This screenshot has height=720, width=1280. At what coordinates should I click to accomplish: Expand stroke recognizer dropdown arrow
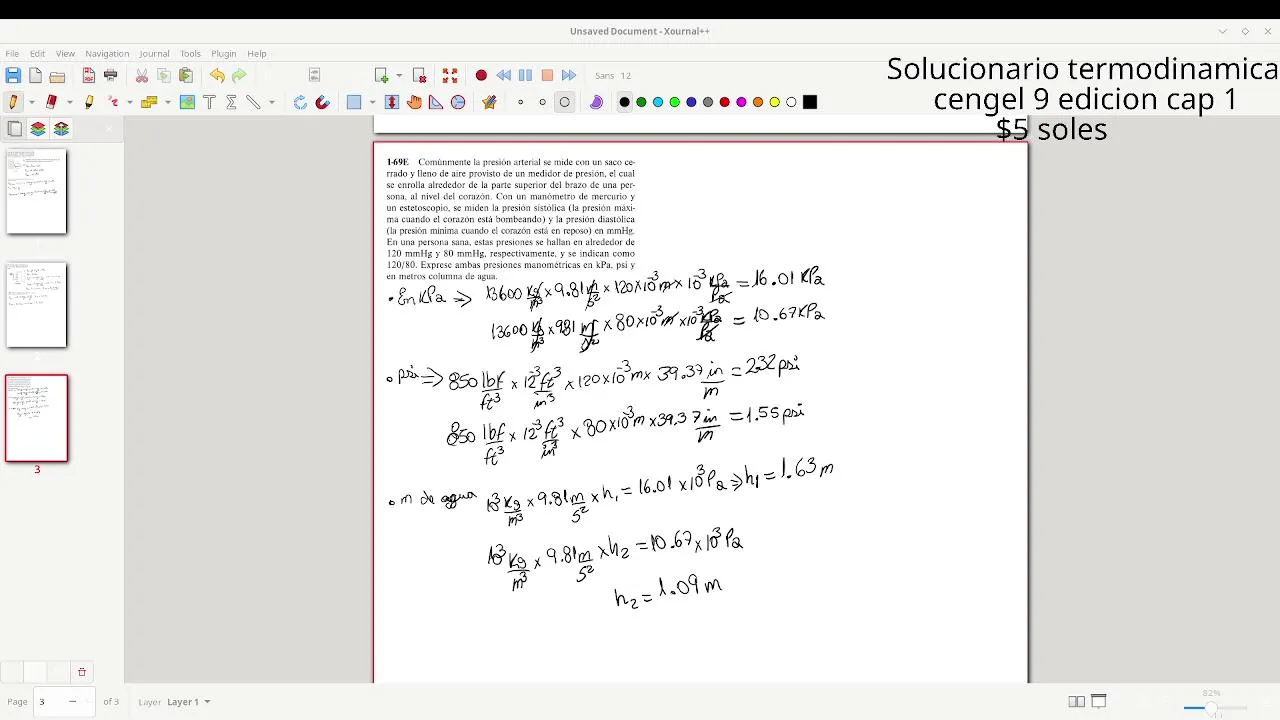click(130, 102)
